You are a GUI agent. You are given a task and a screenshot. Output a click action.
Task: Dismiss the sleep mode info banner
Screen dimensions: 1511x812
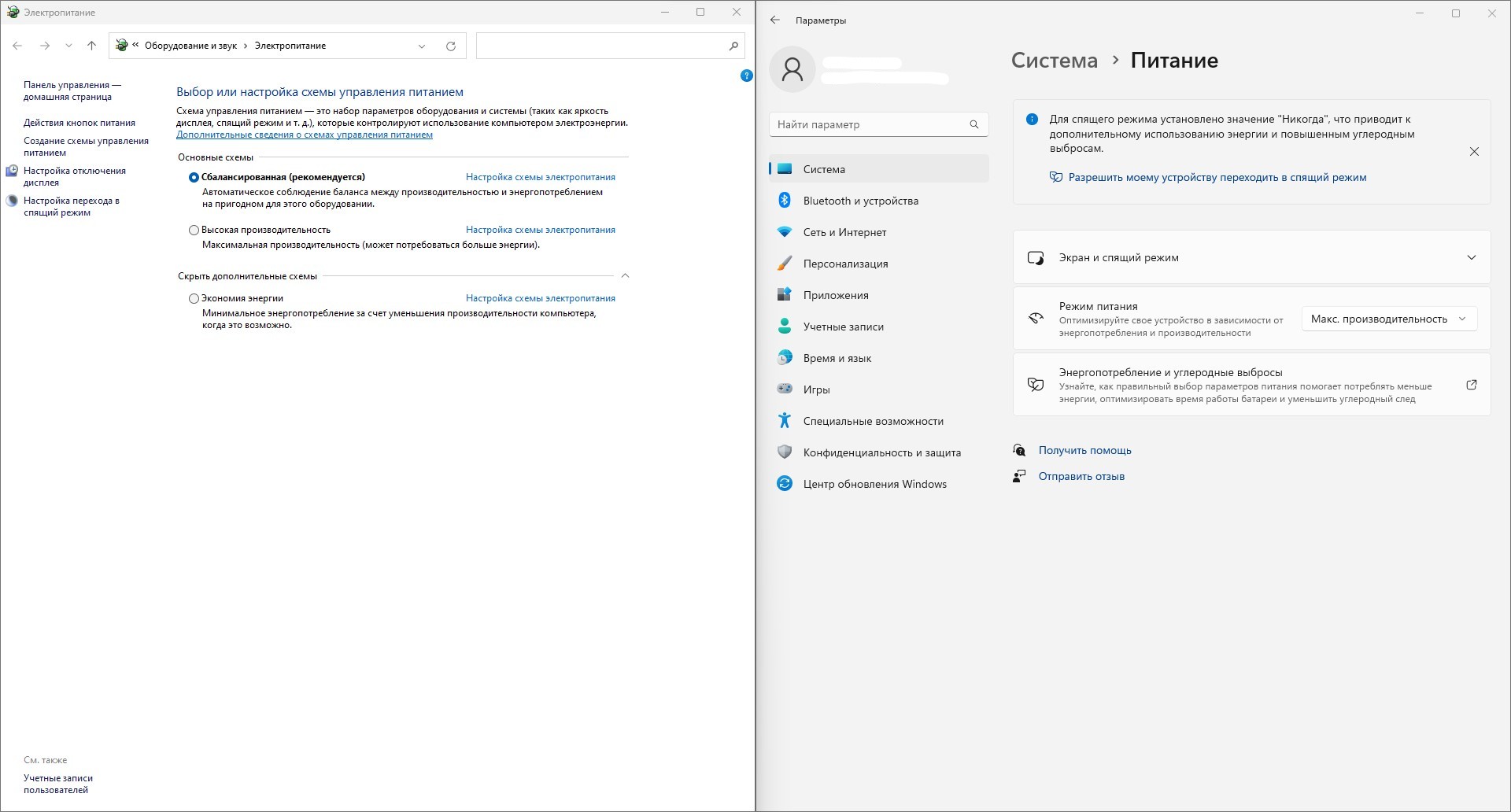coord(1474,152)
